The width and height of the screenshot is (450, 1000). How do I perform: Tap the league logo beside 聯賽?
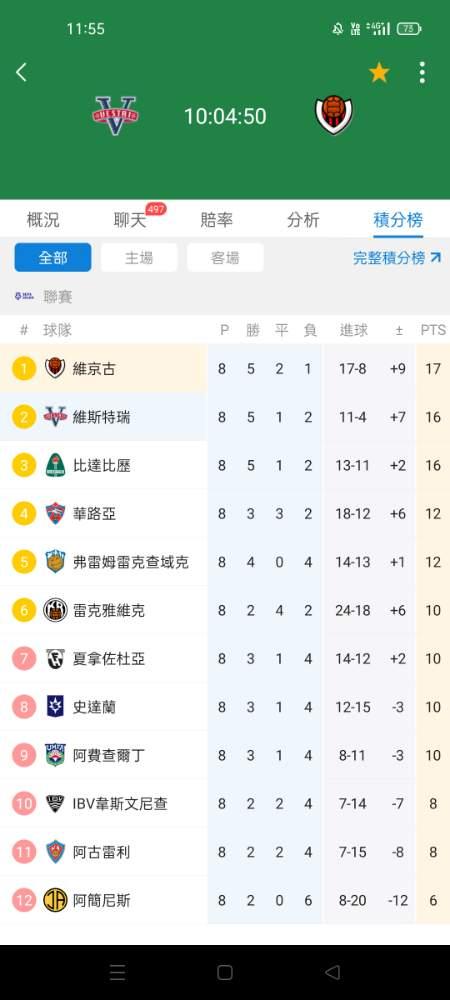[24, 296]
